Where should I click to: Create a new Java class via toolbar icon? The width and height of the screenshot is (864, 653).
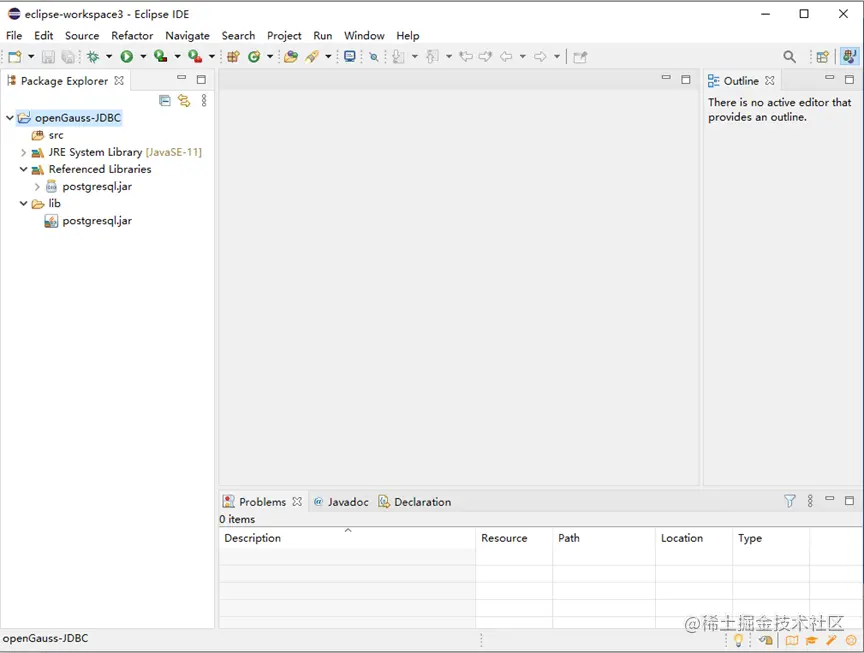pyautogui.click(x=253, y=56)
